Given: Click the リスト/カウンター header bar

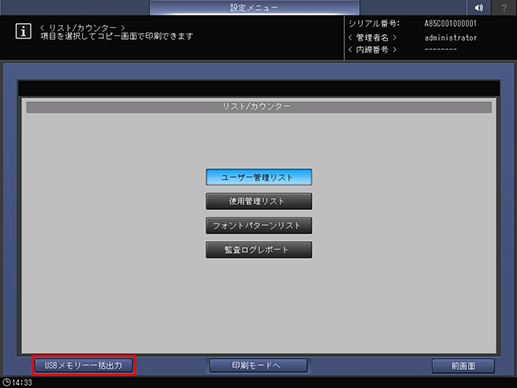Looking at the screenshot, I should [259, 107].
